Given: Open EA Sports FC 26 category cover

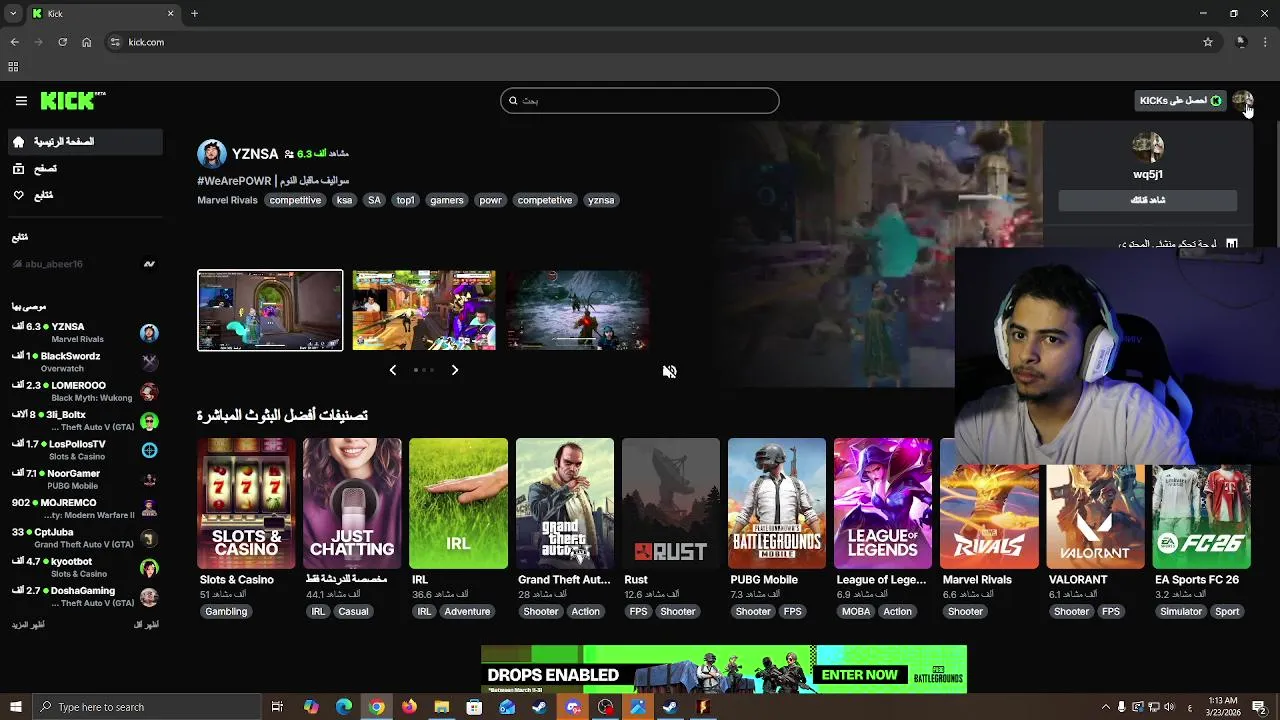Looking at the screenshot, I should point(1202,515).
